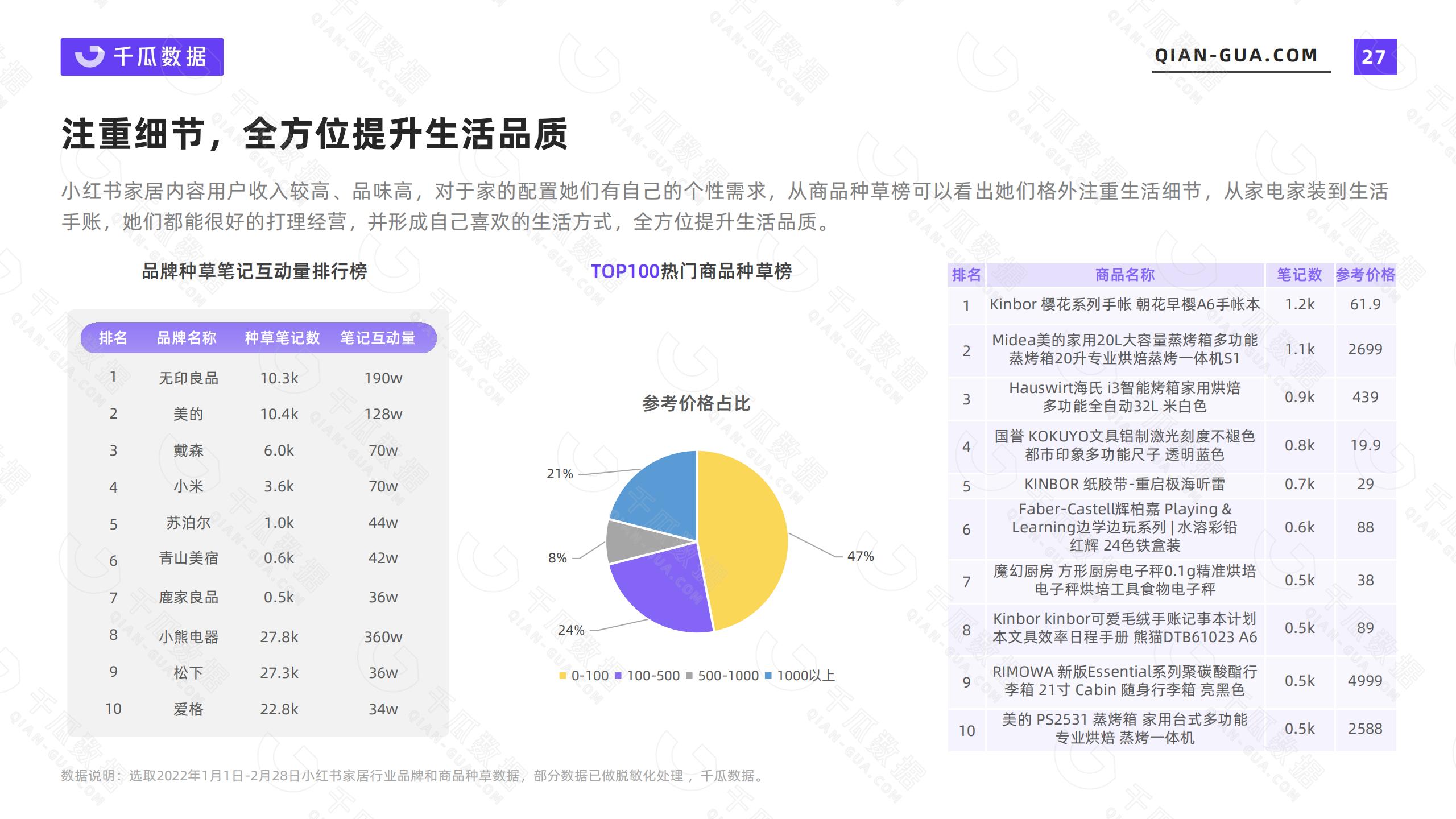Click the 种草笔记数 column header
The height and width of the screenshot is (819, 1456).
(x=282, y=338)
